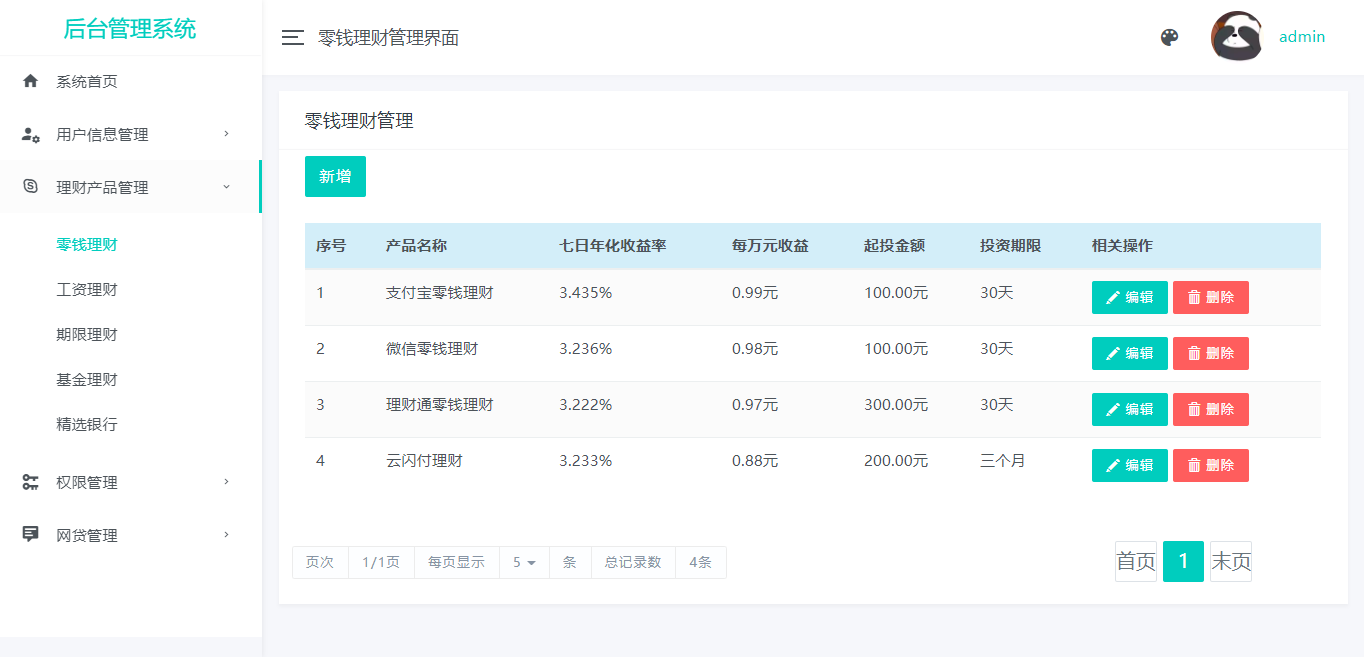Click 支付宝零钱理财 product name cell

tap(440, 293)
